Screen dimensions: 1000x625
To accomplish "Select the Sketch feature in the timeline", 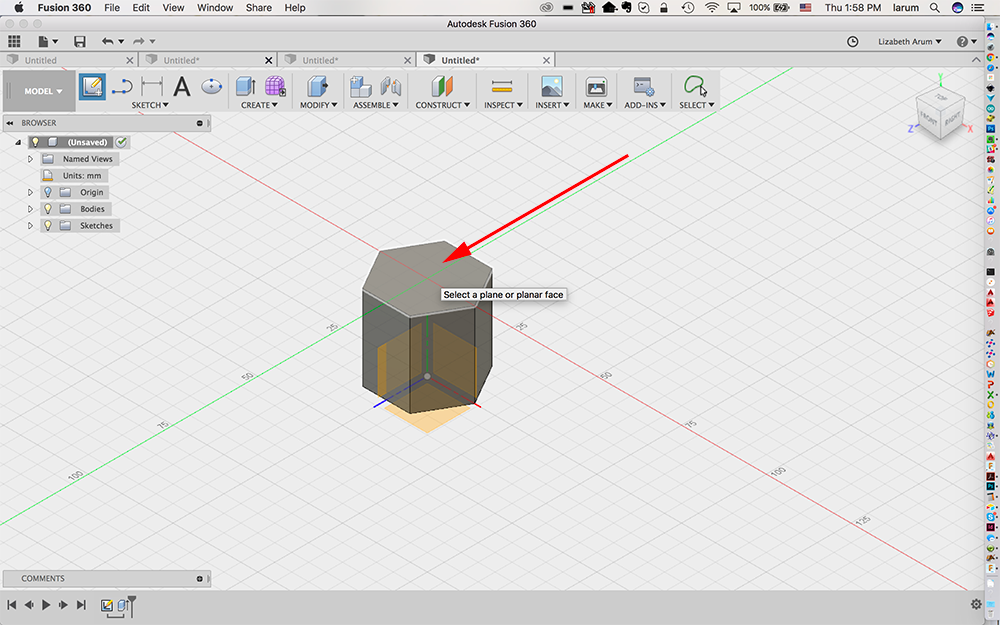I will 107,605.
